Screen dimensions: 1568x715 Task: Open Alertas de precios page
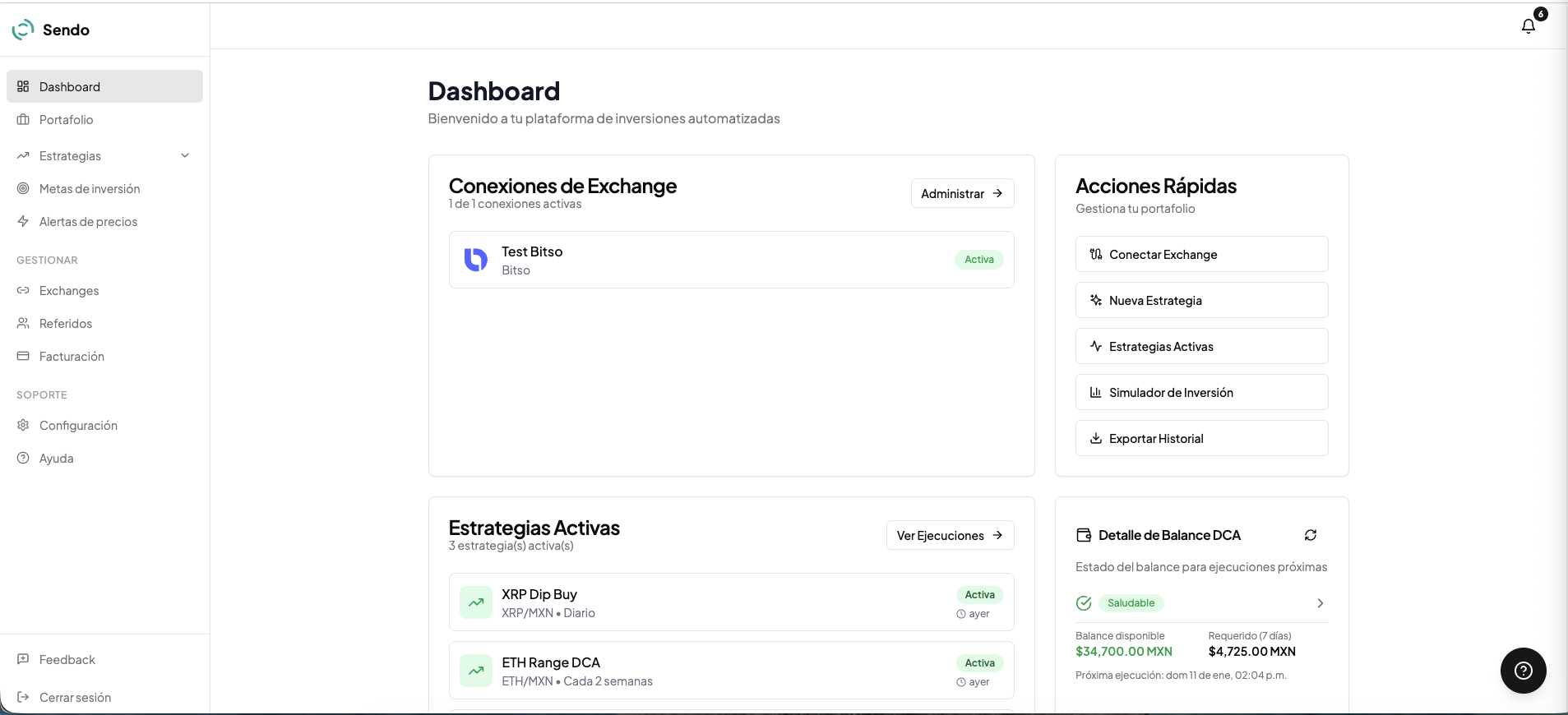[104, 221]
